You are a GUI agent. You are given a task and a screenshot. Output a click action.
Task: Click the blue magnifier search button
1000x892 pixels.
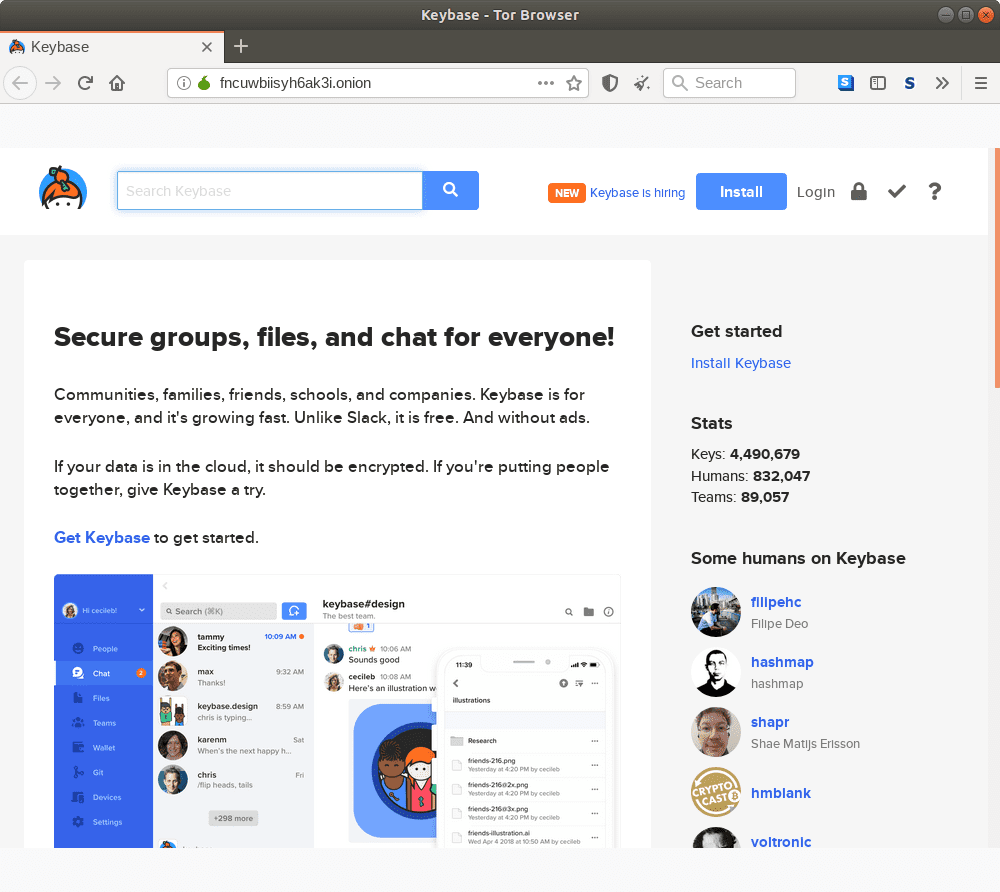450,190
